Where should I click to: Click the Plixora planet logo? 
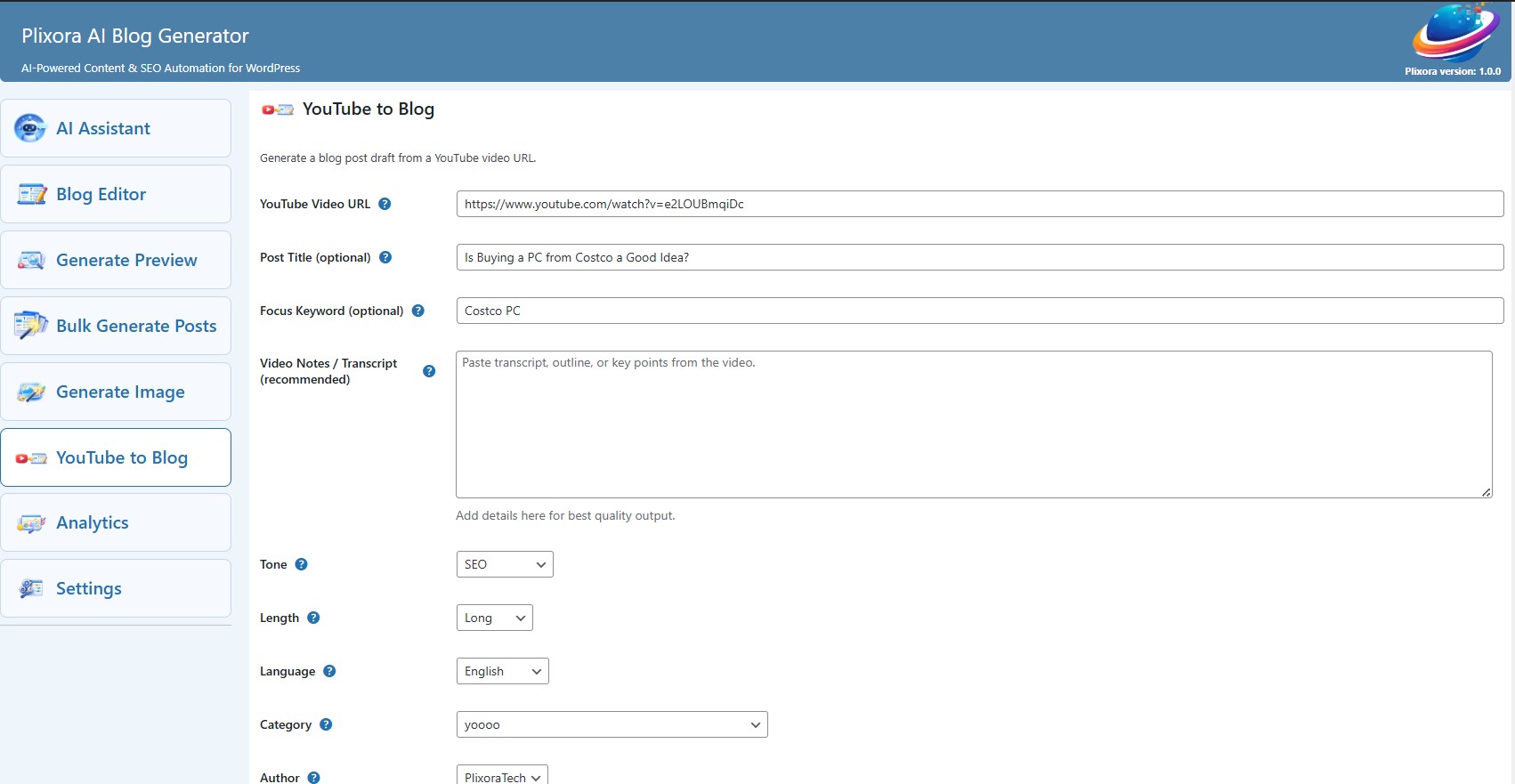tap(1454, 34)
